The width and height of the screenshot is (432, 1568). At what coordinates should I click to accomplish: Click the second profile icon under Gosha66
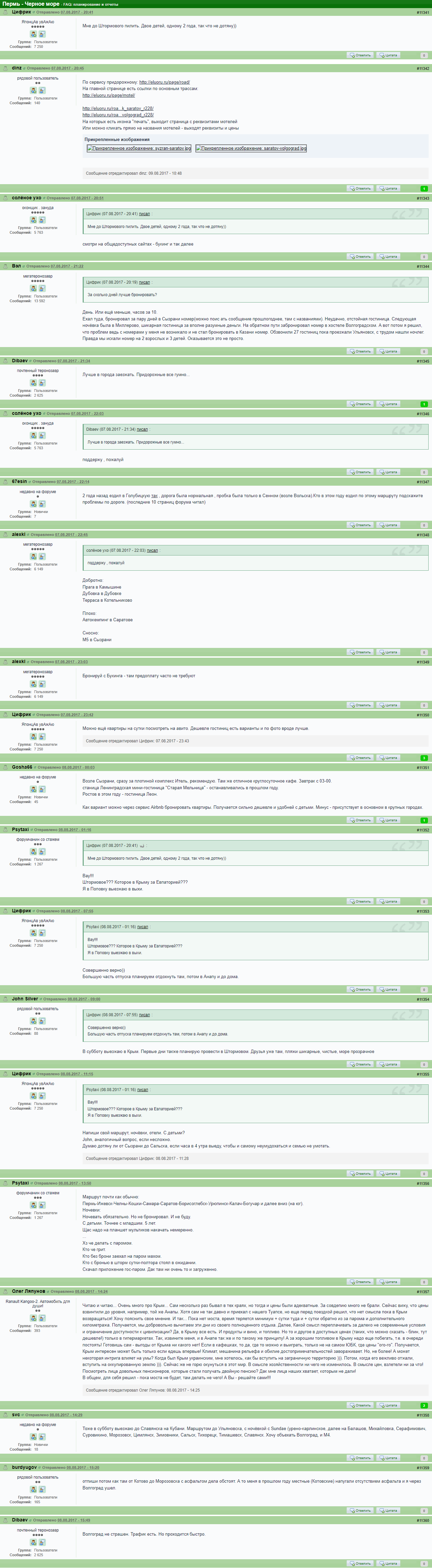(42, 790)
